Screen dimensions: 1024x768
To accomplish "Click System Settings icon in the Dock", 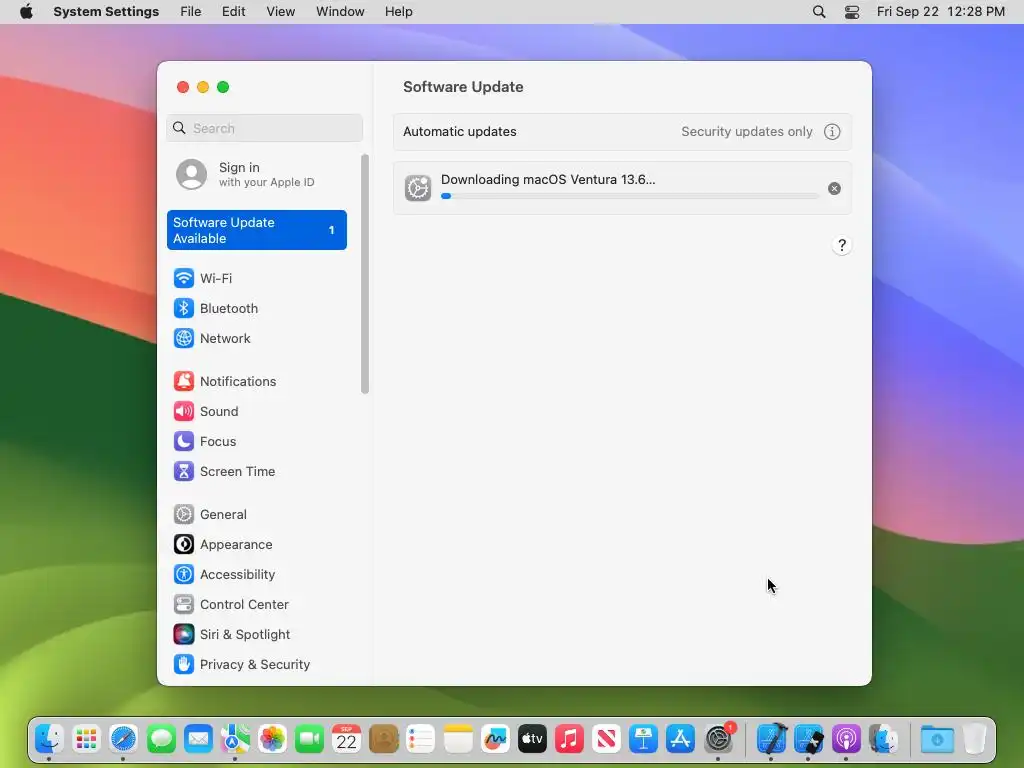I will 718,739.
